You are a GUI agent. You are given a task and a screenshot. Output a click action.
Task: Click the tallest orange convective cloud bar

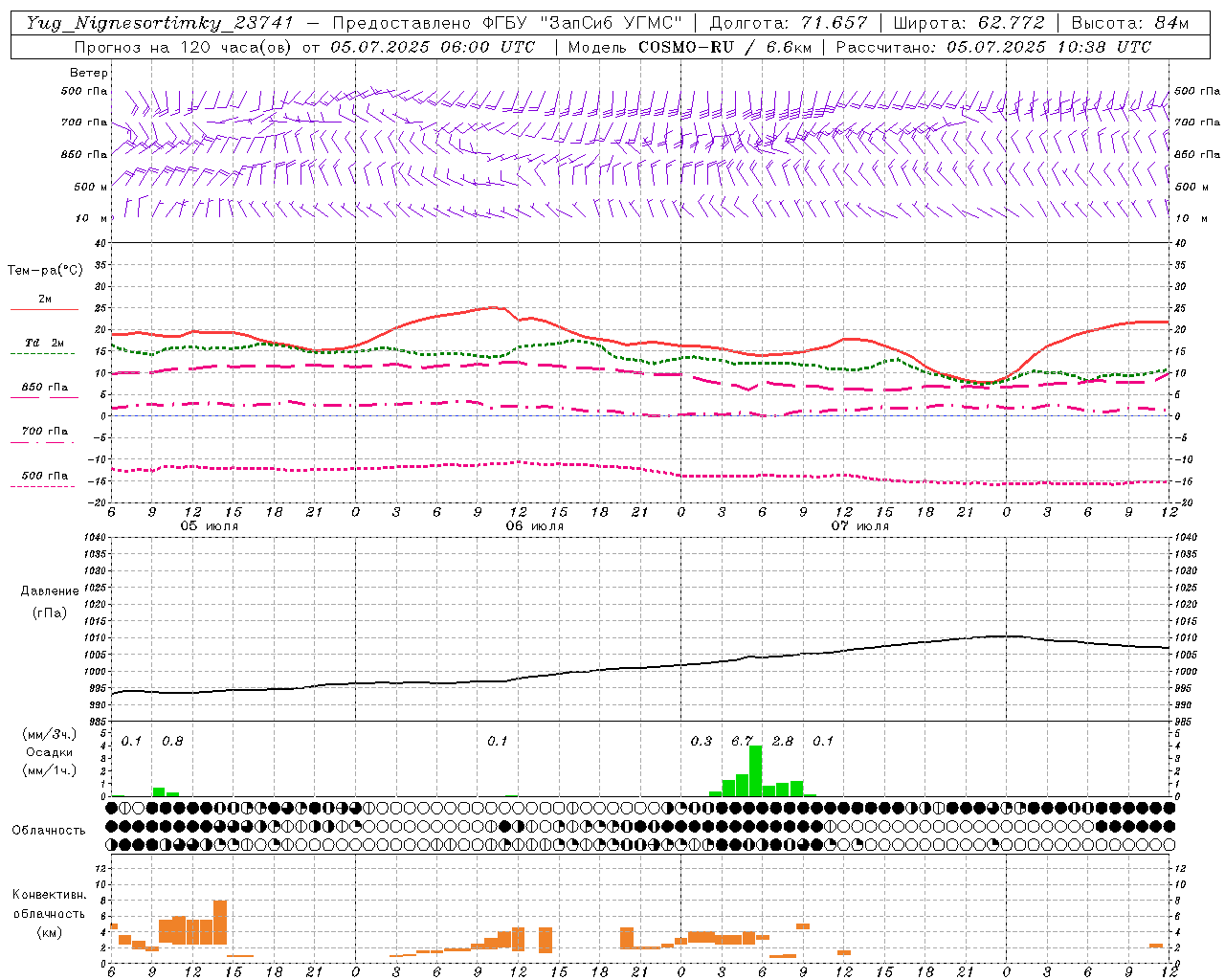point(220,923)
